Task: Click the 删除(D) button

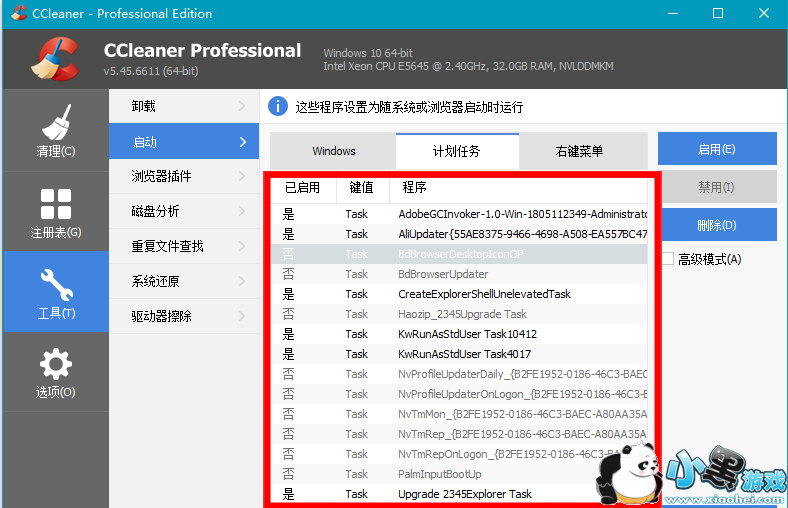Action: 717,225
